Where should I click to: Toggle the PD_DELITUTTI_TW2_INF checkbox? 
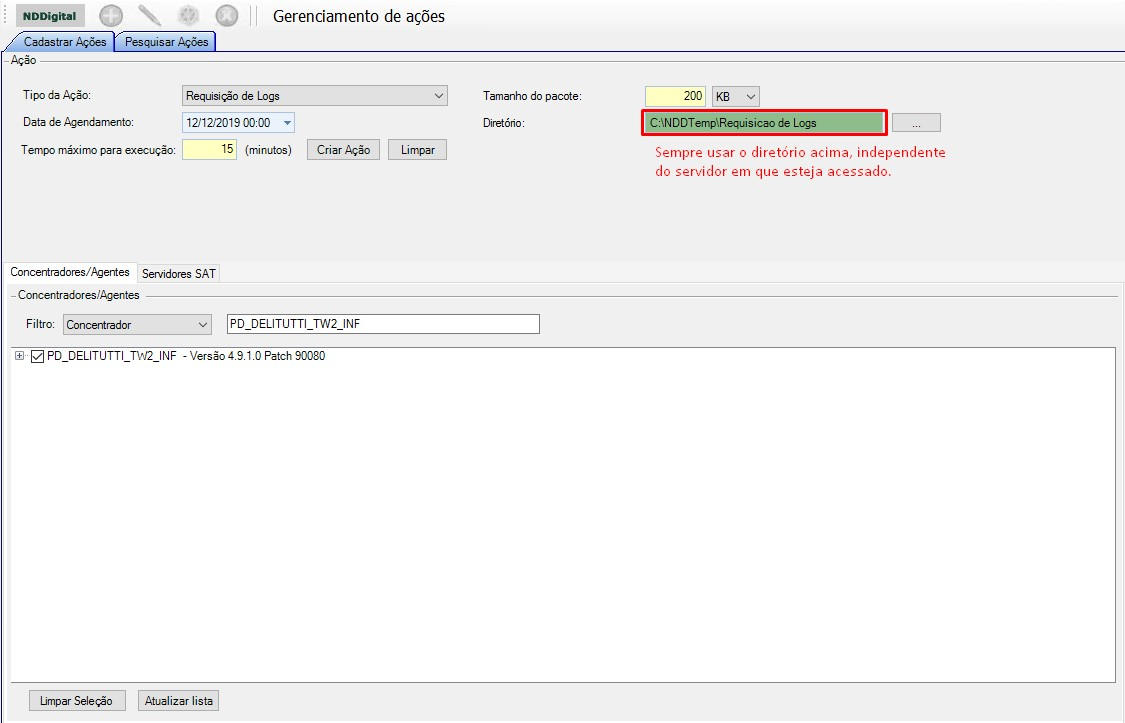pyautogui.click(x=38, y=357)
